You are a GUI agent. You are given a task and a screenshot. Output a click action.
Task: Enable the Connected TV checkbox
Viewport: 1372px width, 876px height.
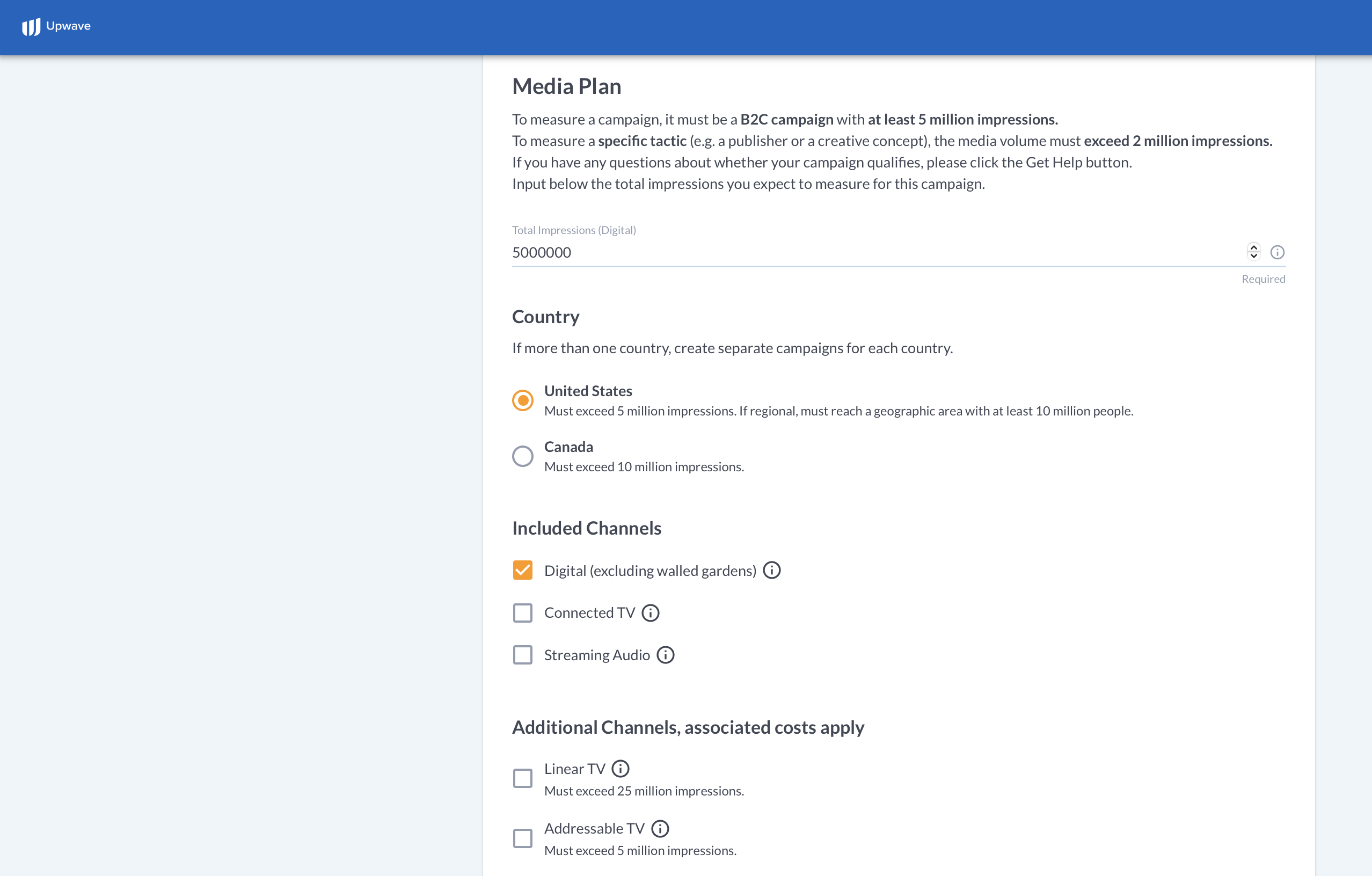tap(522, 613)
